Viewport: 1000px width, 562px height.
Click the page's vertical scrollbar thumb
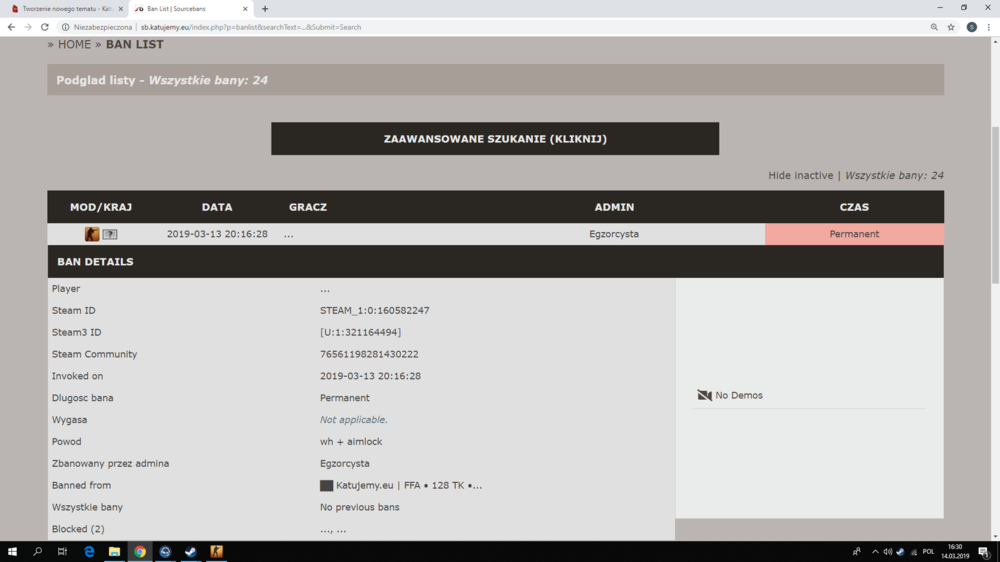pyautogui.click(x=995, y=205)
